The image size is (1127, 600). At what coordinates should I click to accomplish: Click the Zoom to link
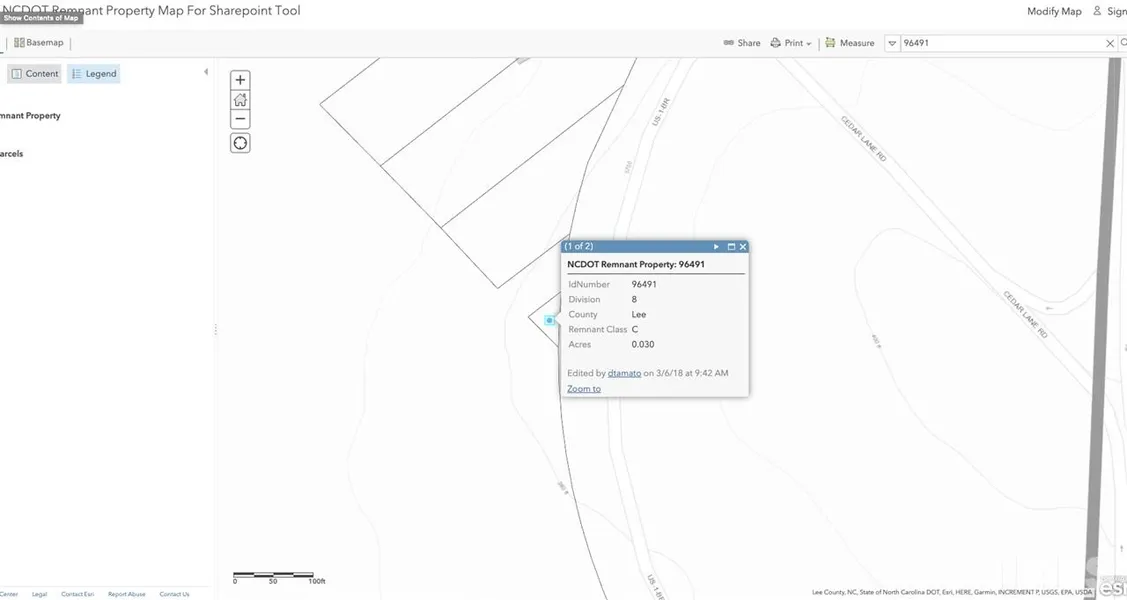point(584,389)
